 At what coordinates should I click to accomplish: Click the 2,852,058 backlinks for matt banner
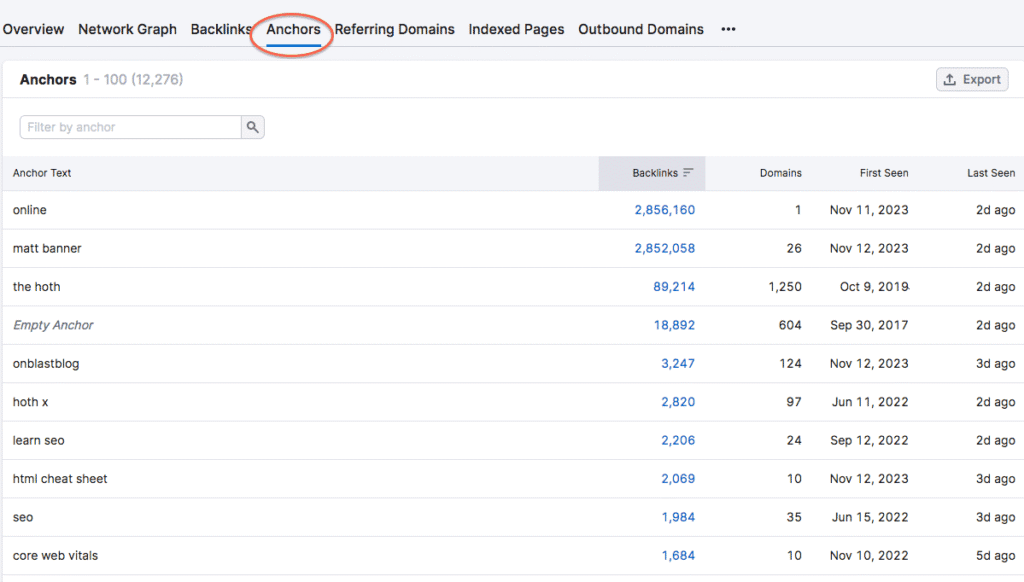[664, 248]
